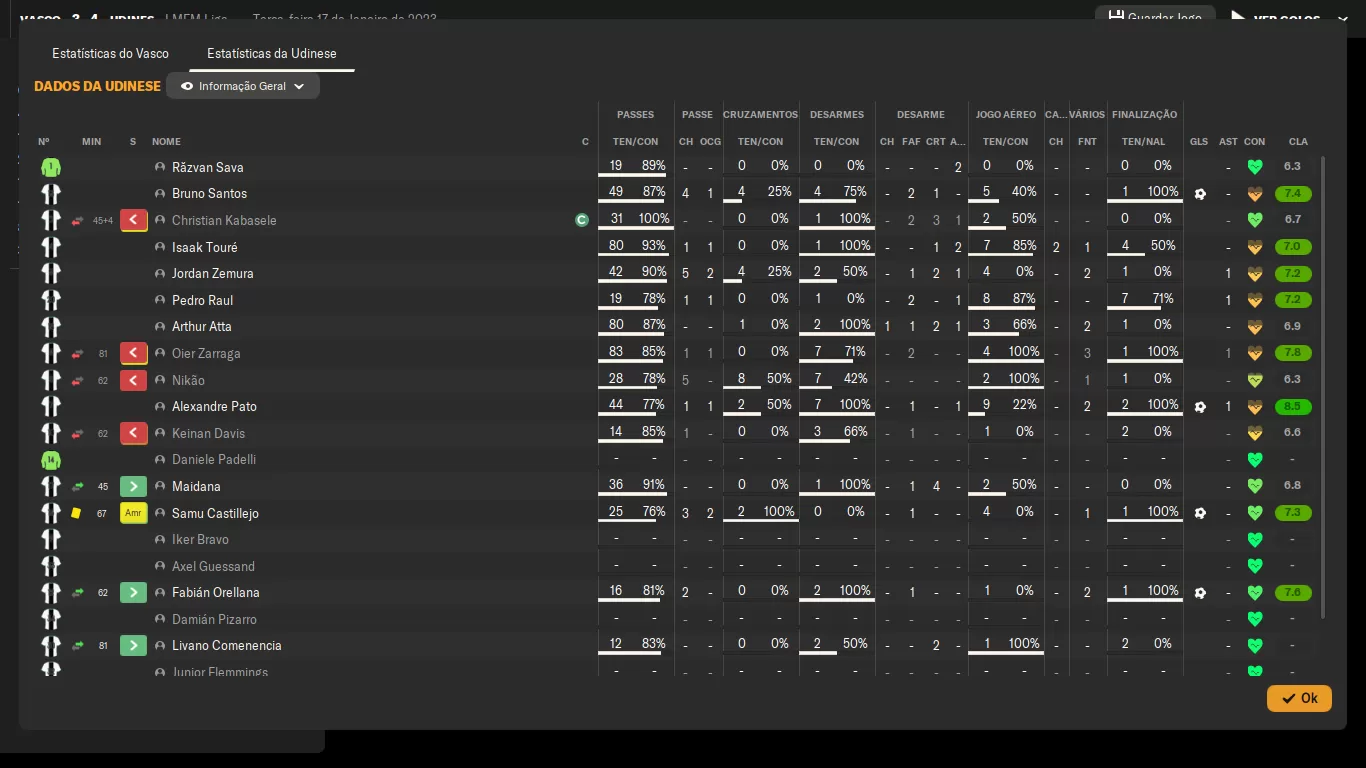Open Axel Guessand player name
1366x768 pixels.
[x=213, y=566]
